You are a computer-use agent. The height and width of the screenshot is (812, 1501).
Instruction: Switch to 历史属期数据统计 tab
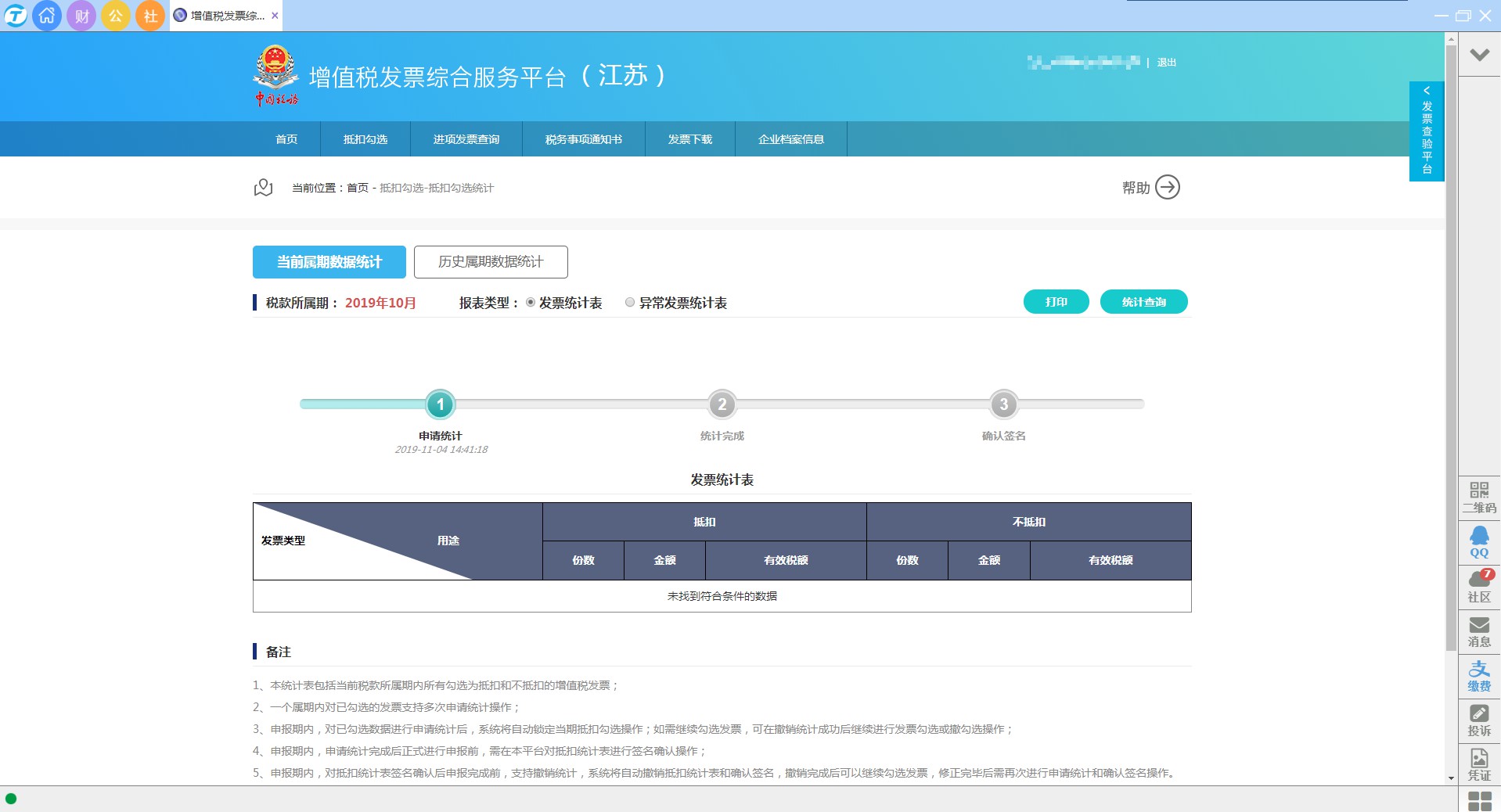click(491, 262)
